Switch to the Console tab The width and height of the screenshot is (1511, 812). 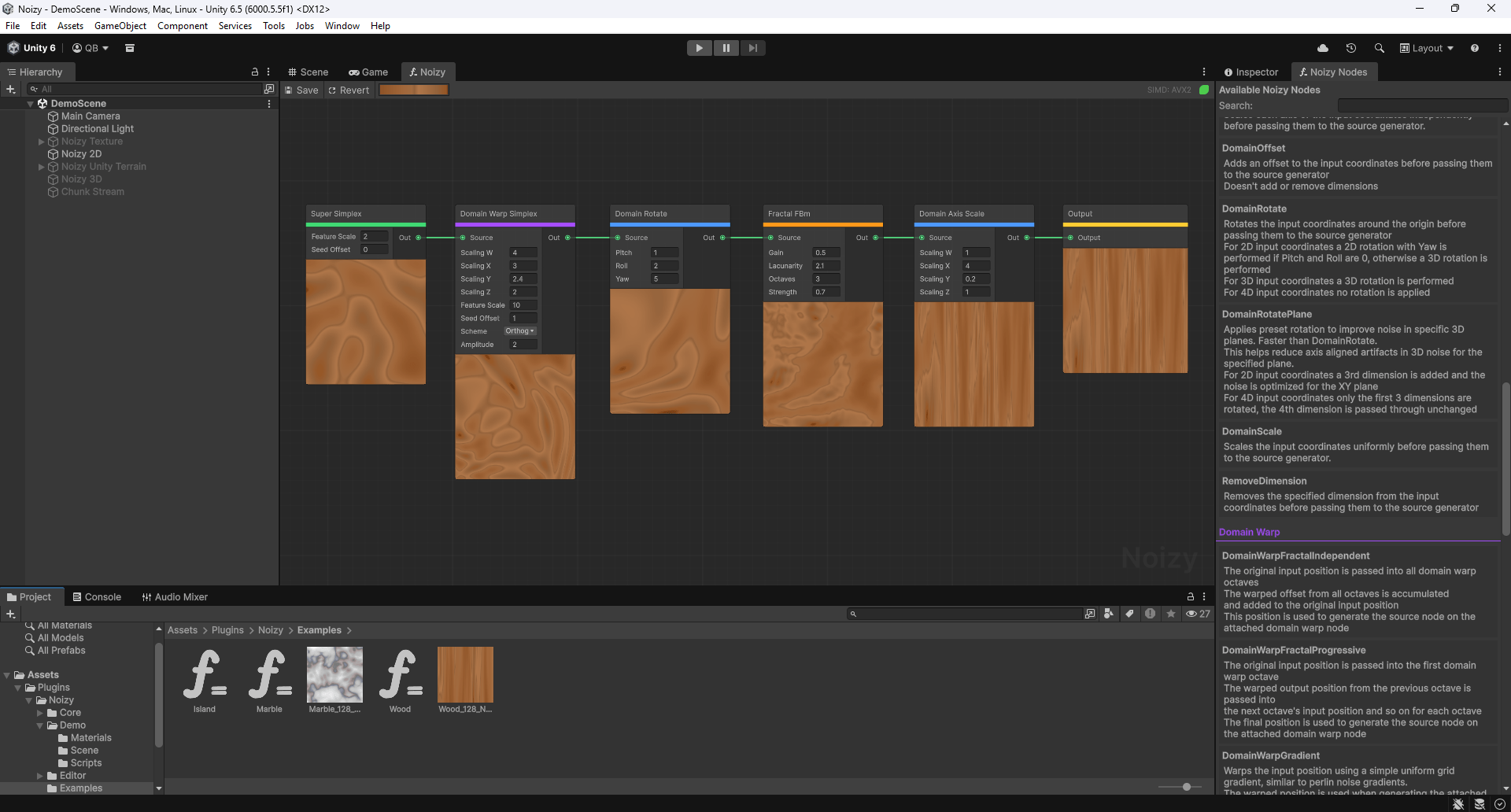tap(97, 597)
